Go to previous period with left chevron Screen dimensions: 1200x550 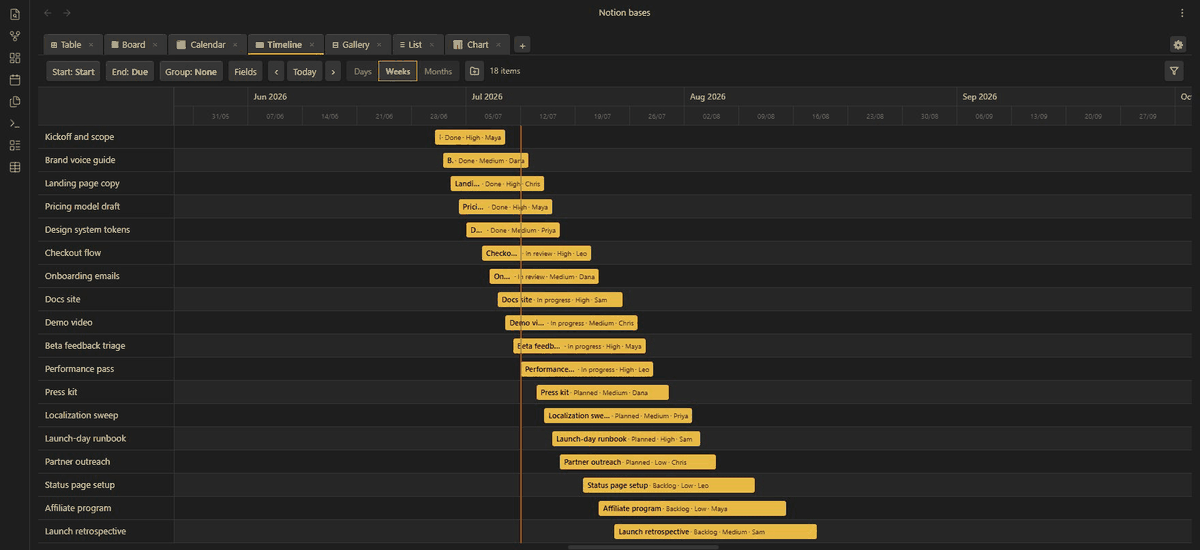click(275, 71)
